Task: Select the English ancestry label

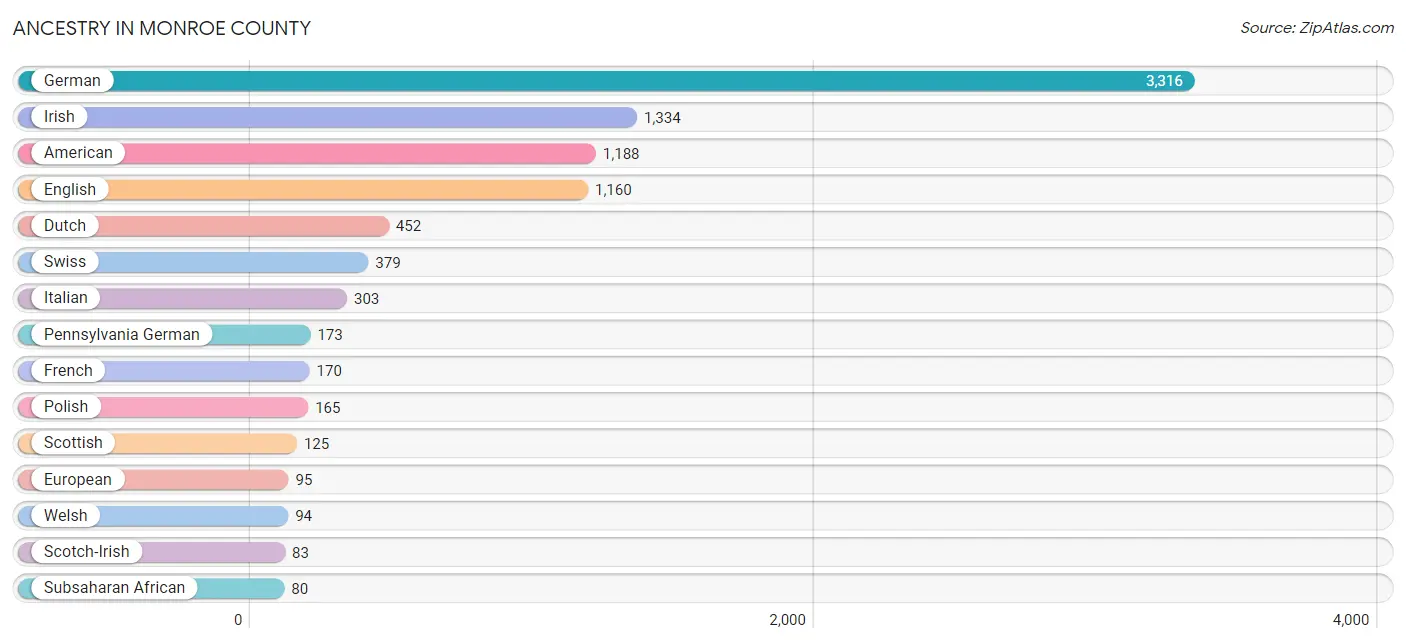Action: pyautogui.click(x=70, y=189)
